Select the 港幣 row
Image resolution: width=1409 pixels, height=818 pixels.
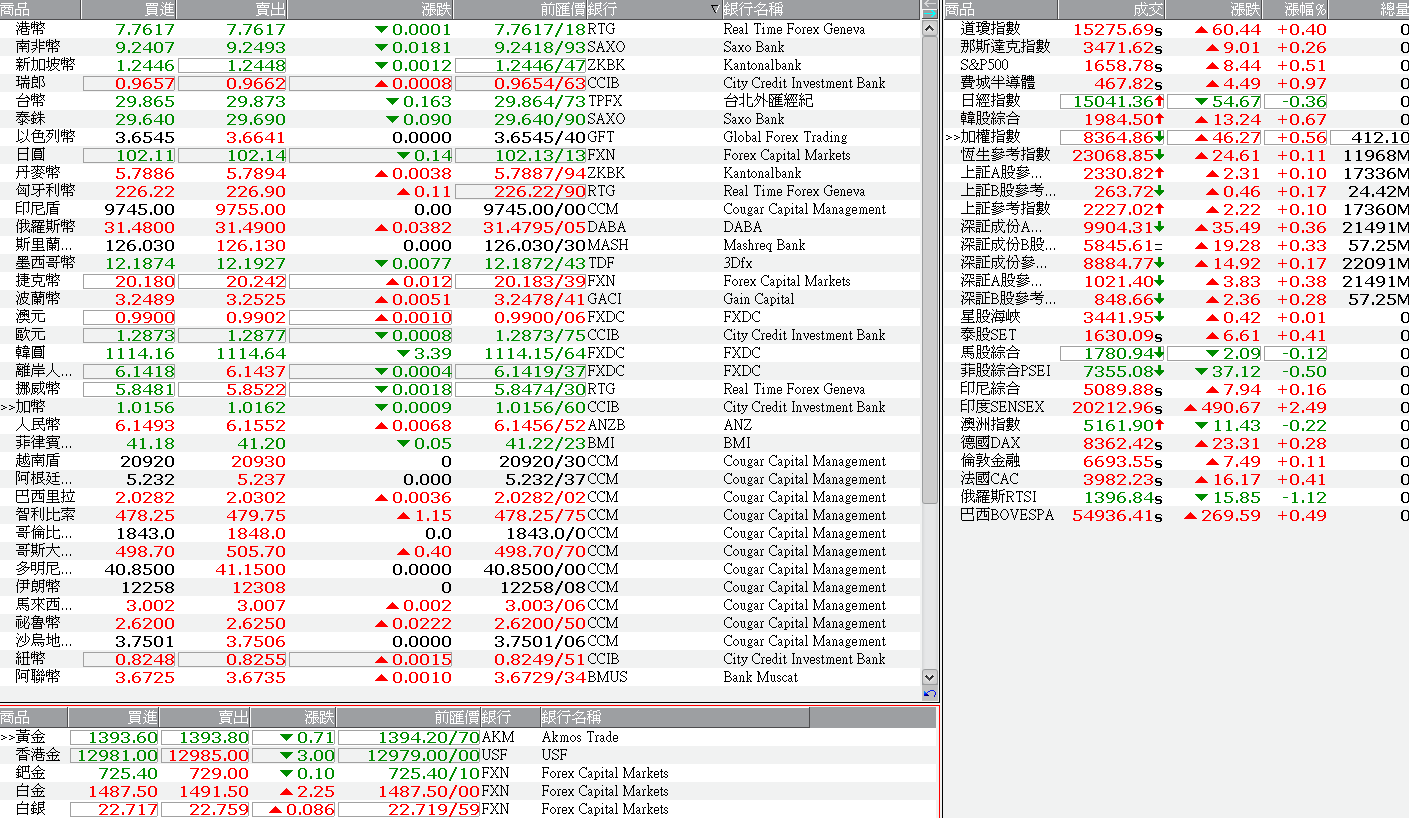(x=460, y=29)
